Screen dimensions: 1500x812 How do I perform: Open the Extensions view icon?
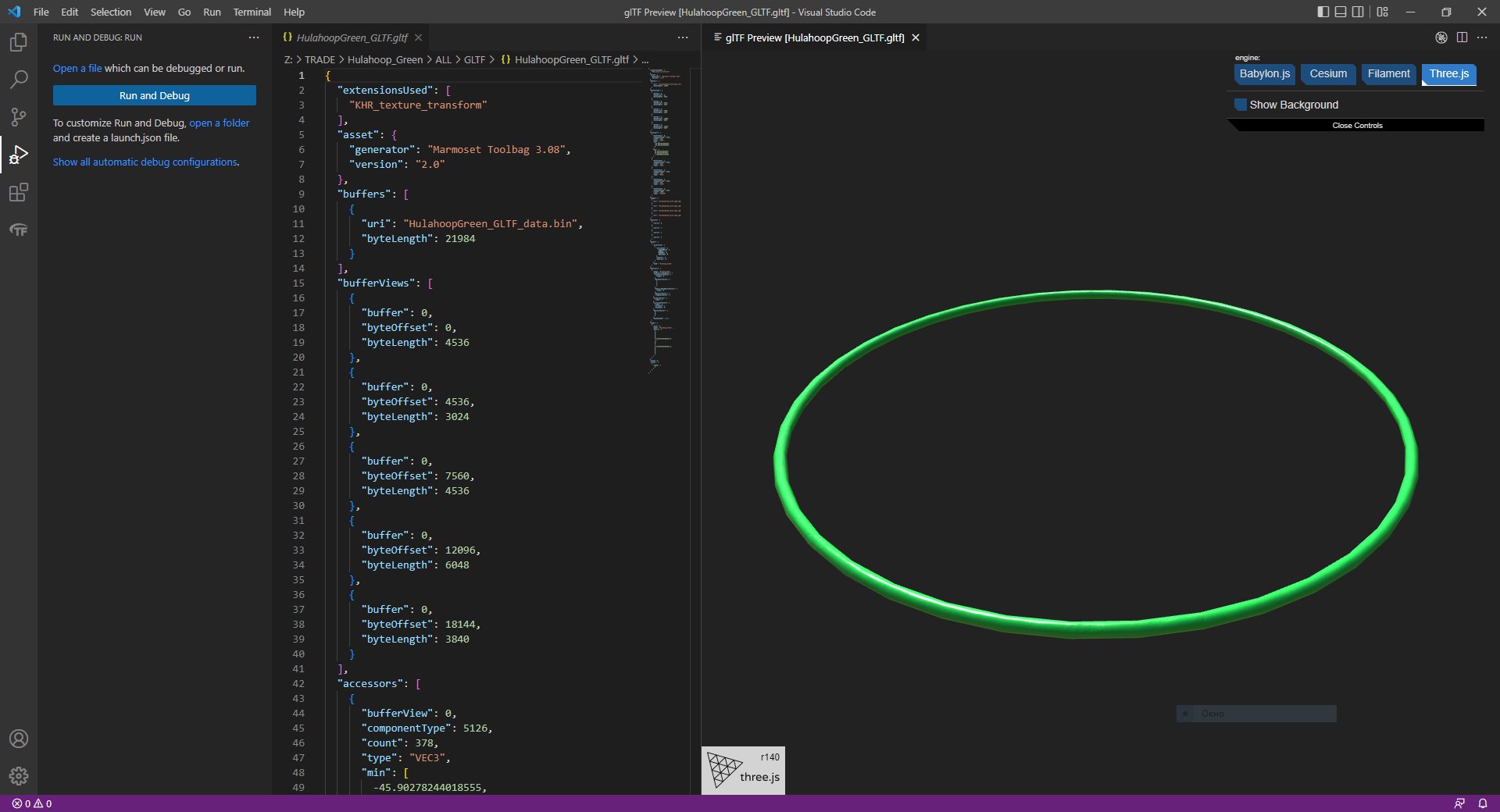coord(18,192)
